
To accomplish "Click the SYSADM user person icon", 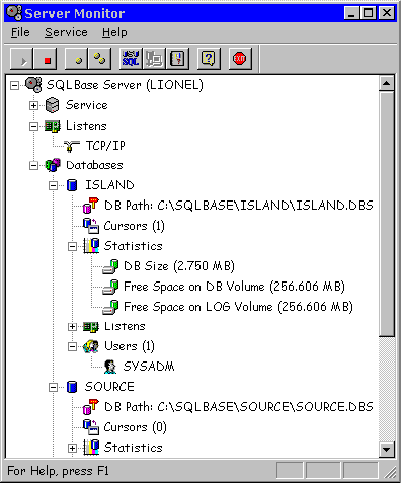I will pos(110,367).
